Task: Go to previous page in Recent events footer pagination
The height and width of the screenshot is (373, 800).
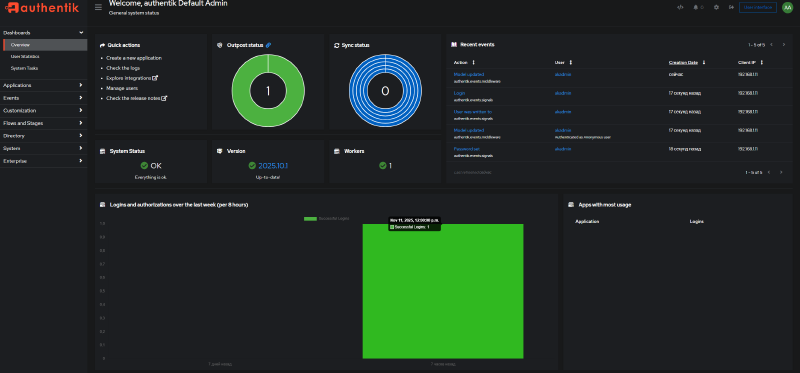Action: tap(769, 172)
